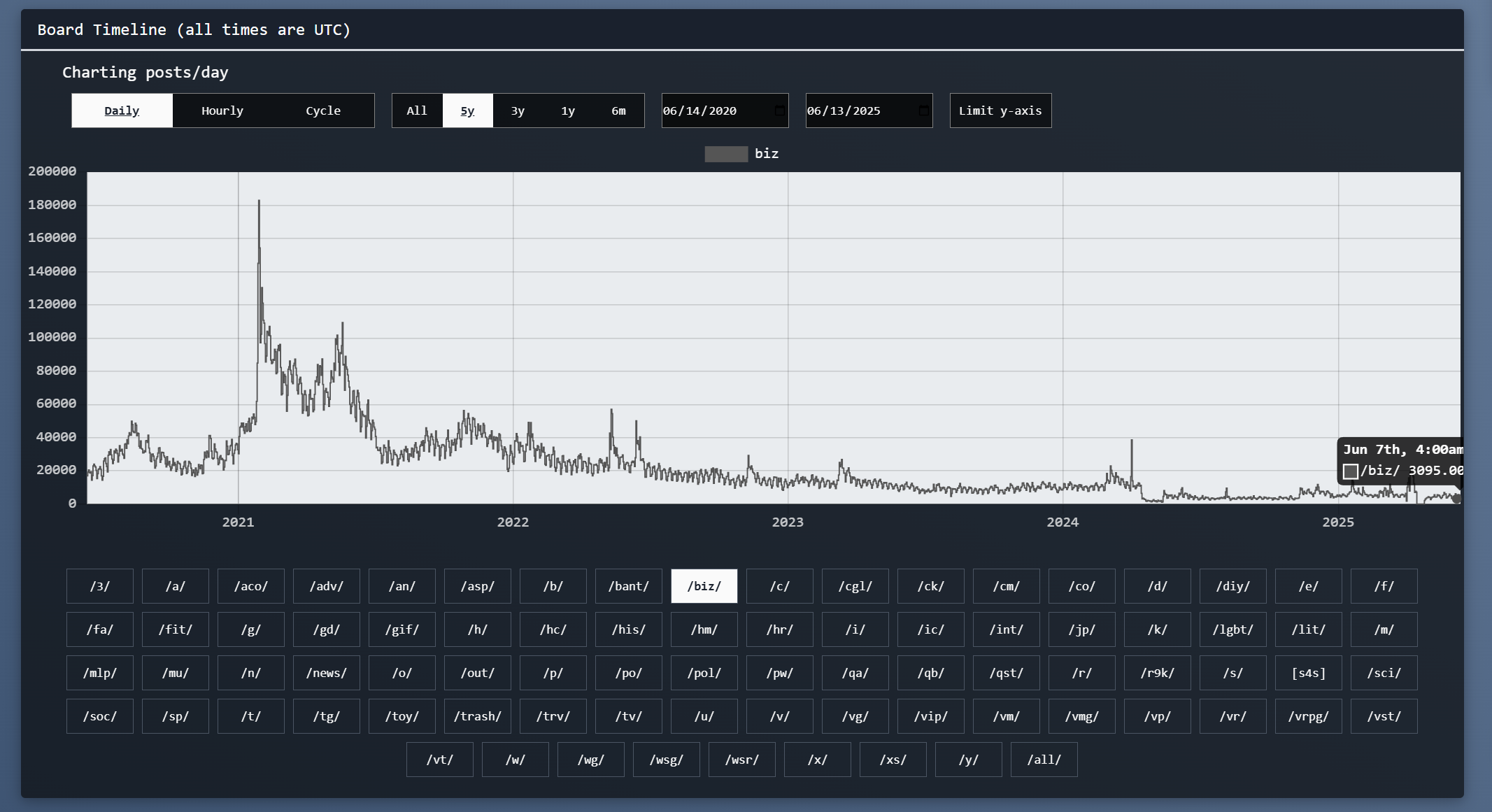This screenshot has width=1492, height=812.
Task: Toggle the /ck/ board
Action: 931,586
